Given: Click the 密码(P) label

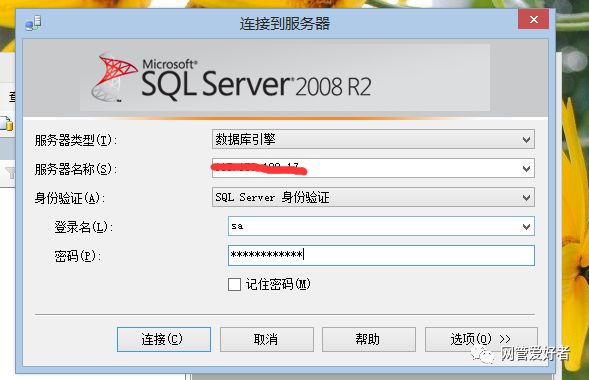Looking at the screenshot, I should tap(78, 256).
